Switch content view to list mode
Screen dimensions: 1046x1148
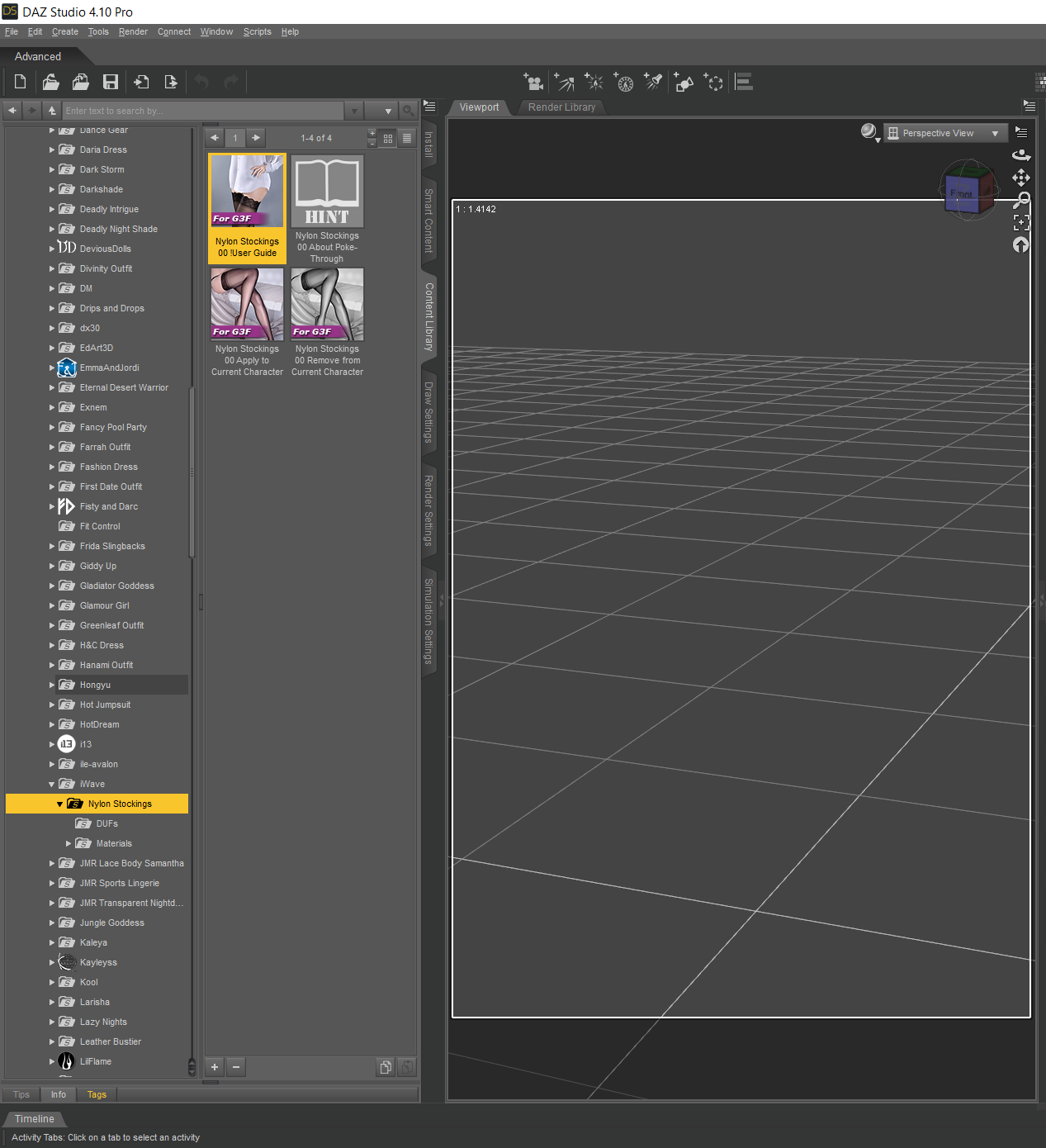coord(407,138)
